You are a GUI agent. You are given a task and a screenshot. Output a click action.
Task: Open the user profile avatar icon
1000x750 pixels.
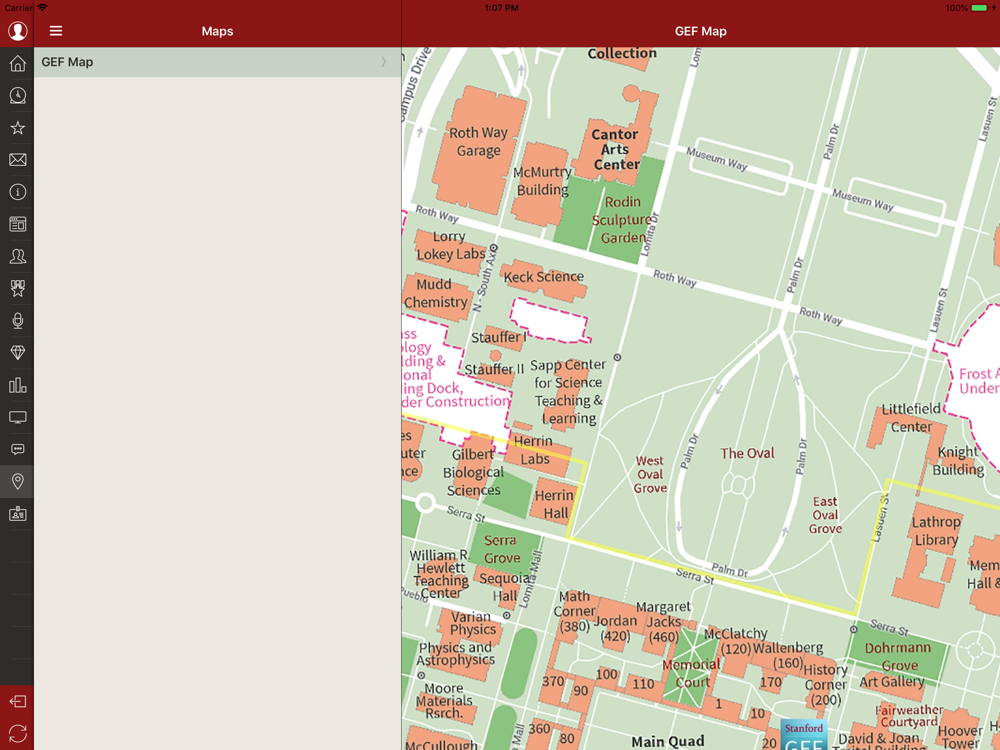click(17, 31)
